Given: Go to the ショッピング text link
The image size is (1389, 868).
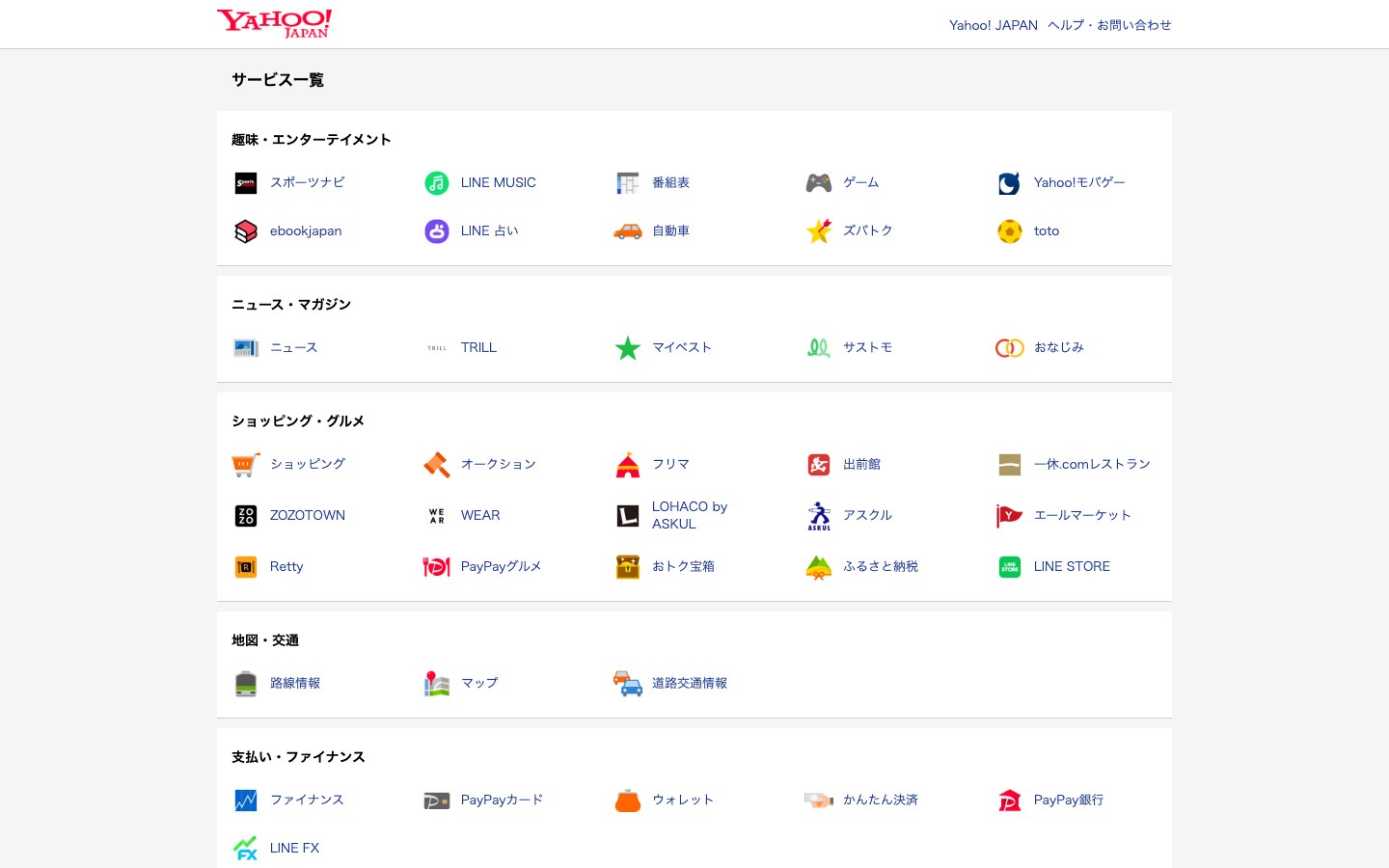Looking at the screenshot, I should [308, 464].
